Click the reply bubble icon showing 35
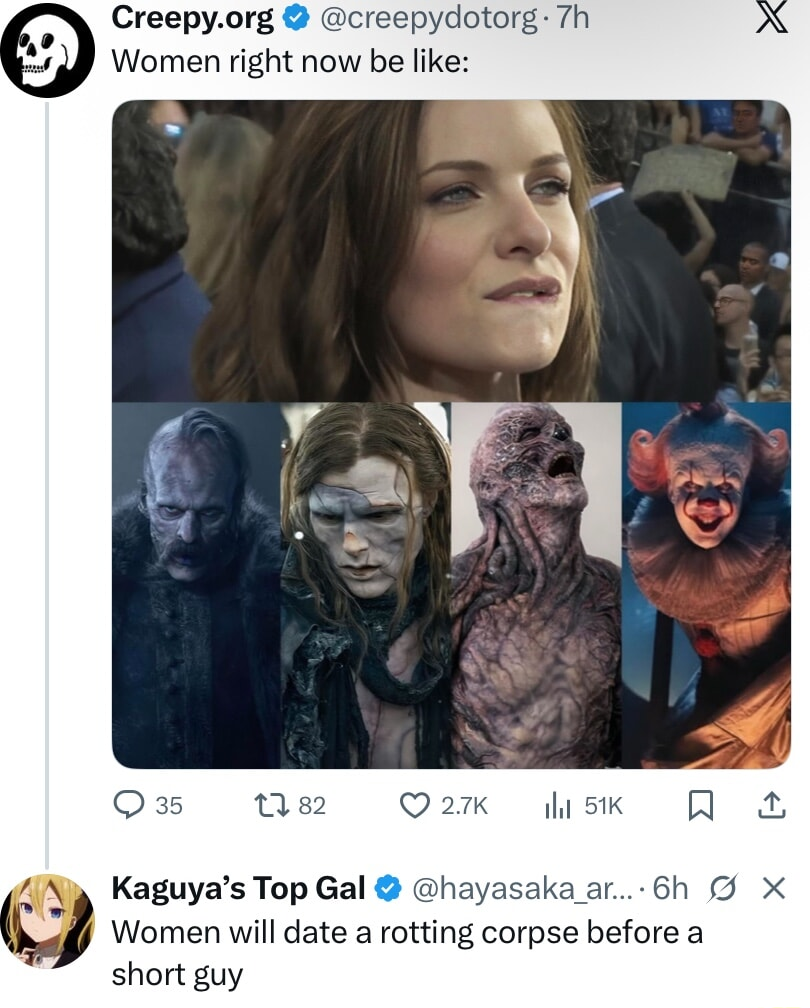This screenshot has width=810, height=1008. point(129,805)
